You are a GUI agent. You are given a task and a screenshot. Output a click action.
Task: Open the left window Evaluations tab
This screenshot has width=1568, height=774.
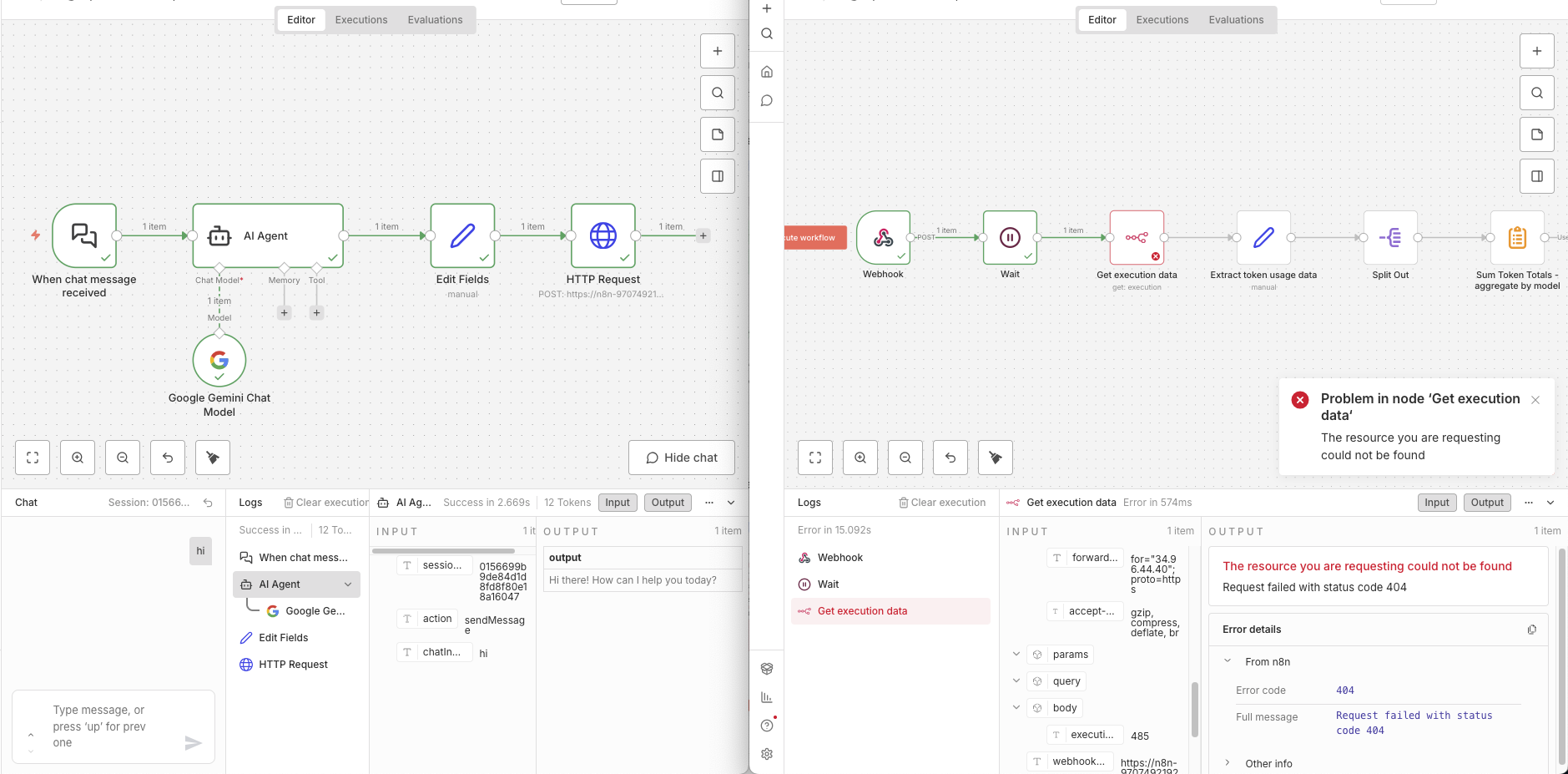[435, 20]
